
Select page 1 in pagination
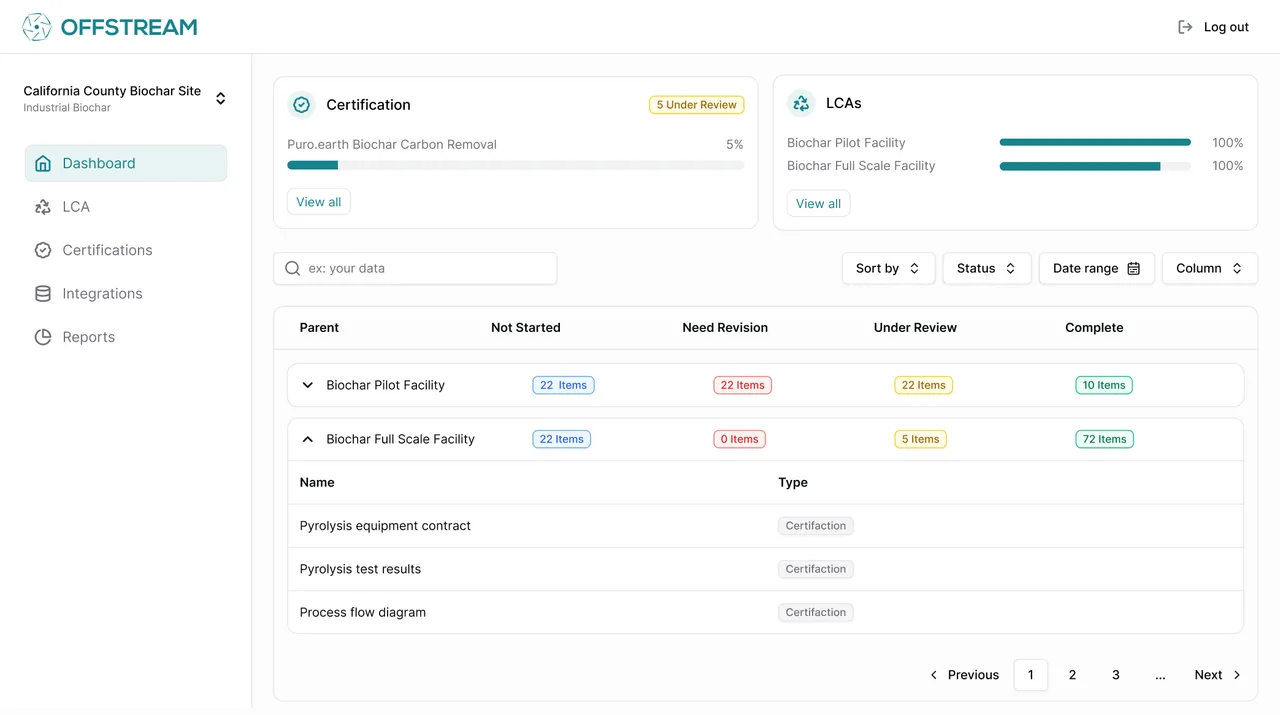tap(1031, 675)
